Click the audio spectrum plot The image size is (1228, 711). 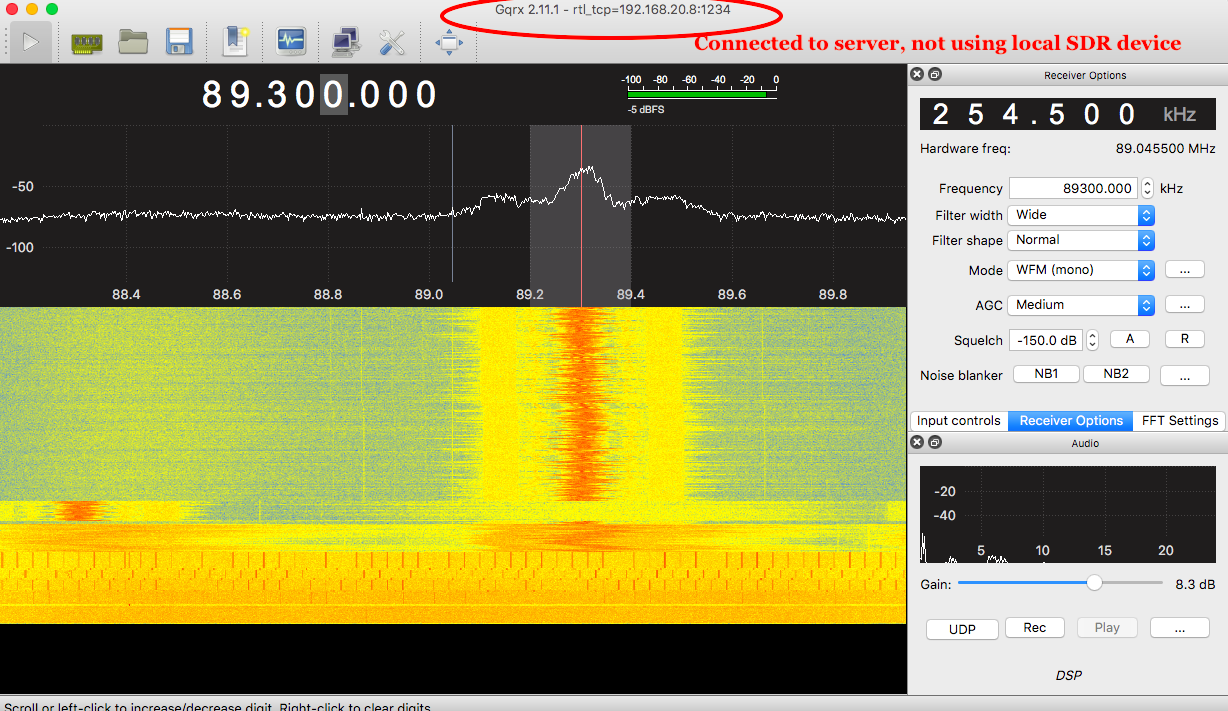coord(1067,515)
